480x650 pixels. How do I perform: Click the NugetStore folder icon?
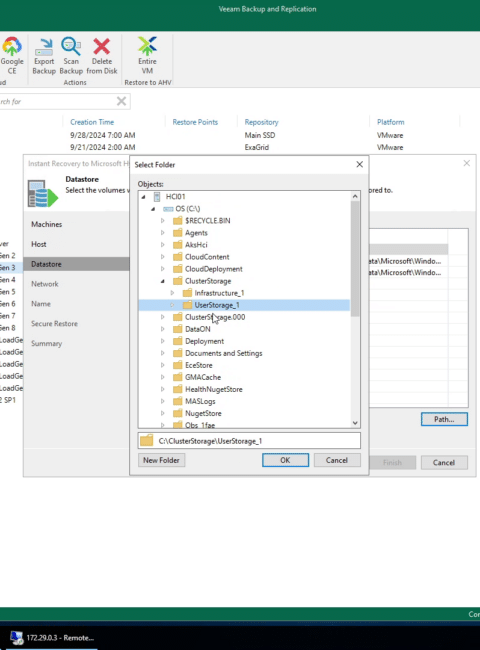(178, 413)
